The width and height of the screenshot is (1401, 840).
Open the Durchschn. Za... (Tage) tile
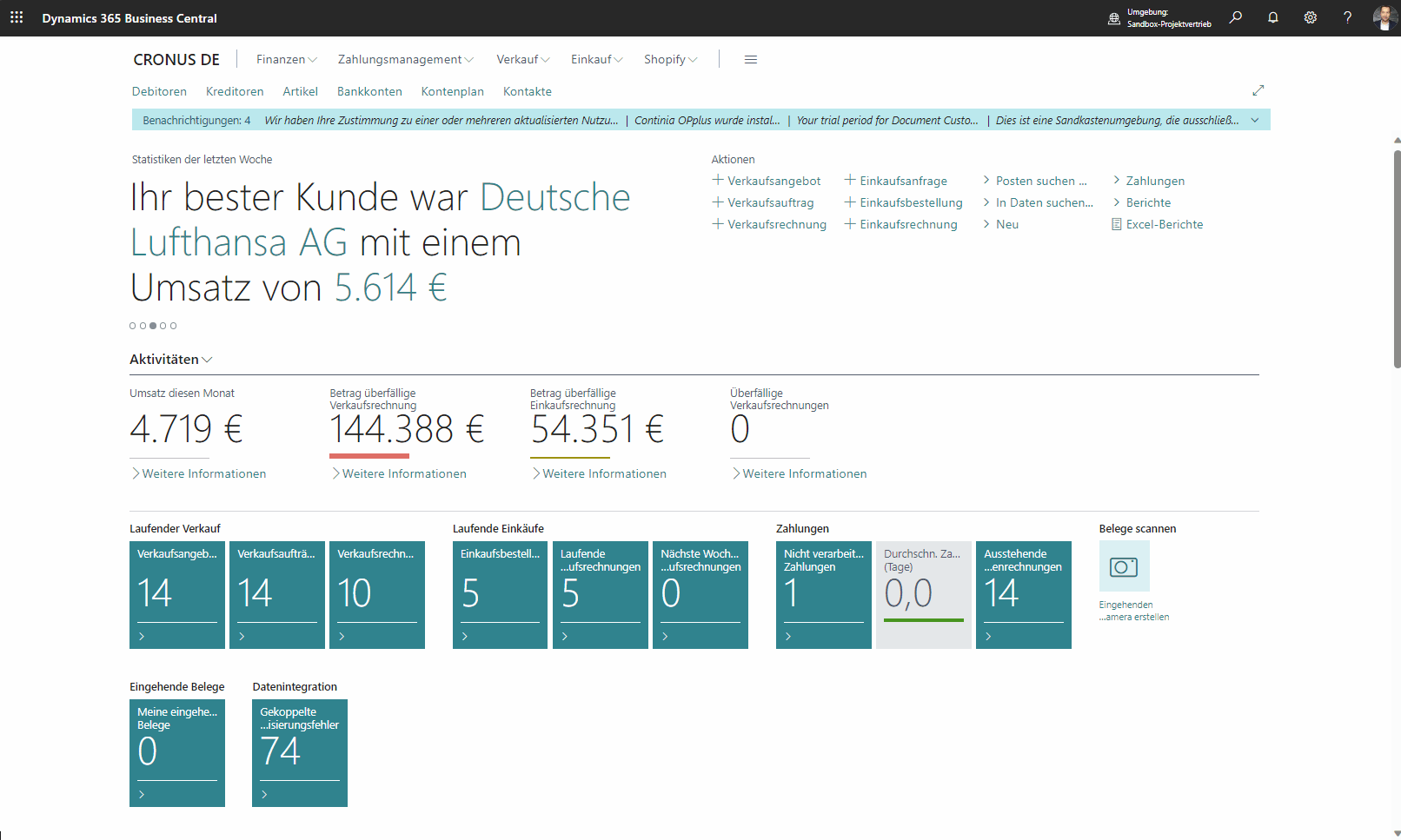924,595
